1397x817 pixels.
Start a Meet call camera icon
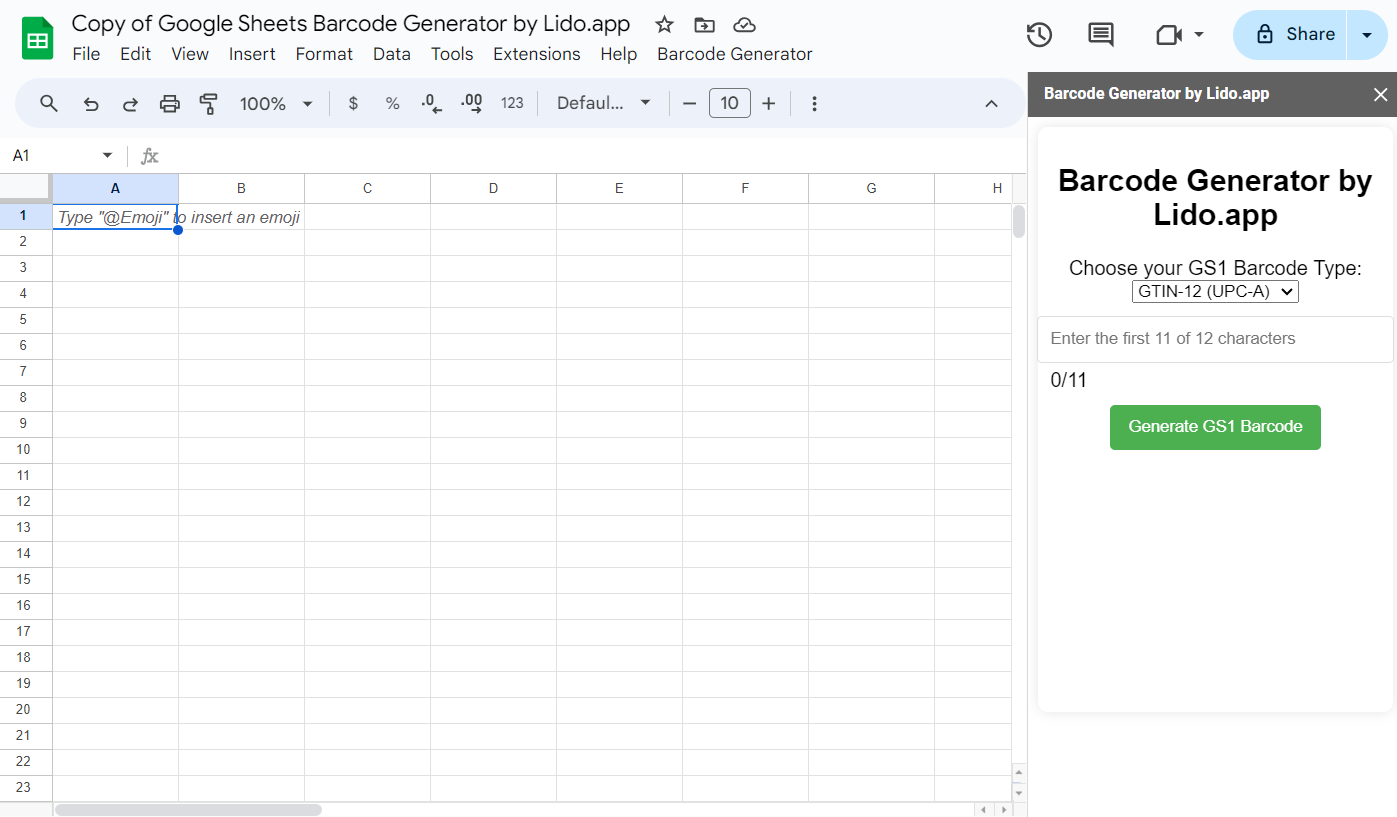coord(1168,35)
